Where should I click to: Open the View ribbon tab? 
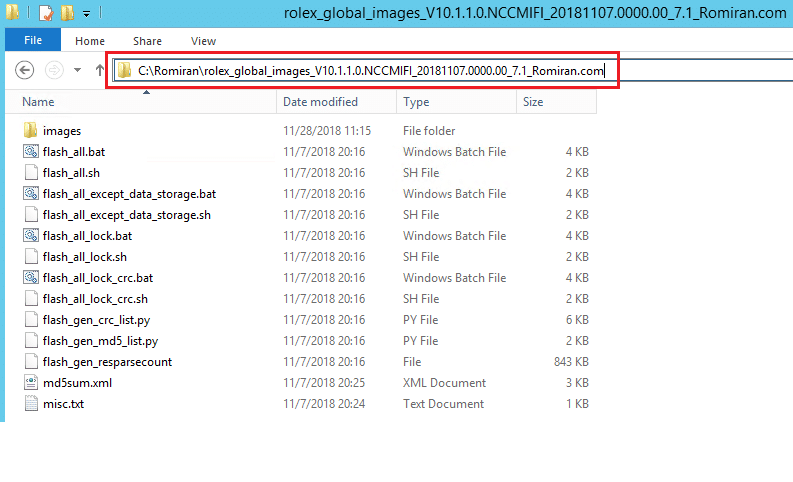(203, 41)
